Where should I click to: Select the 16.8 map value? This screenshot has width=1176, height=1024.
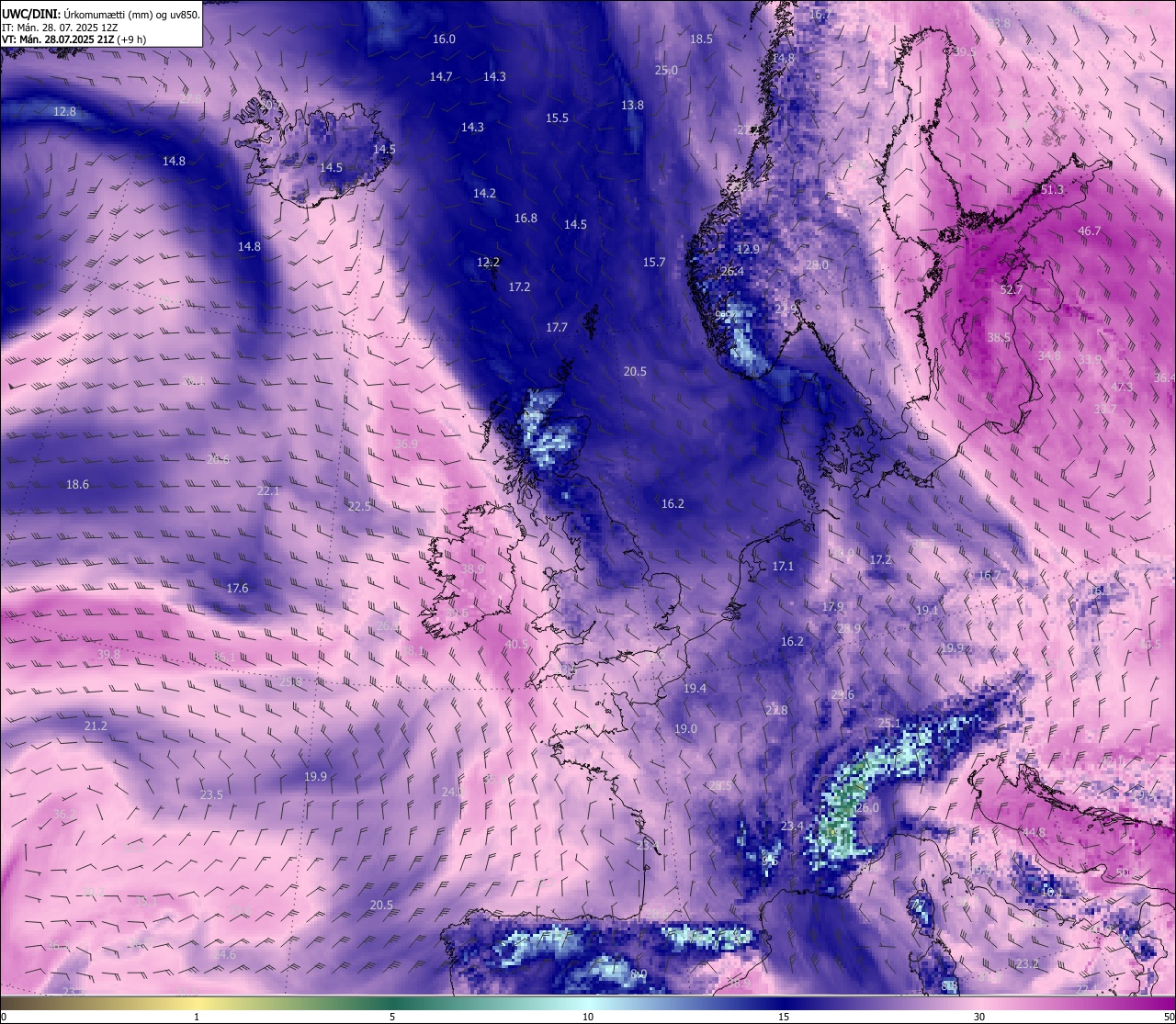click(x=526, y=218)
